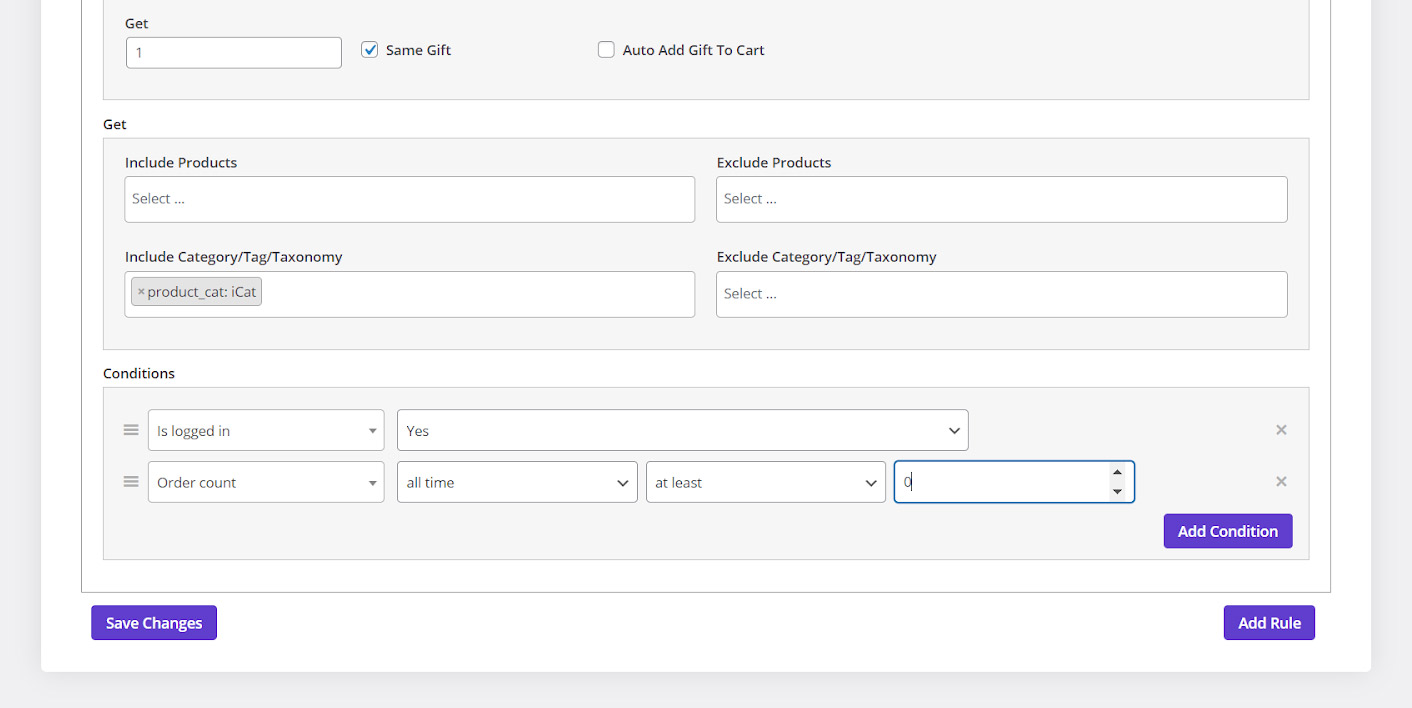Uncheck the Same Gift checkbox
1412x708 pixels.
coord(370,50)
